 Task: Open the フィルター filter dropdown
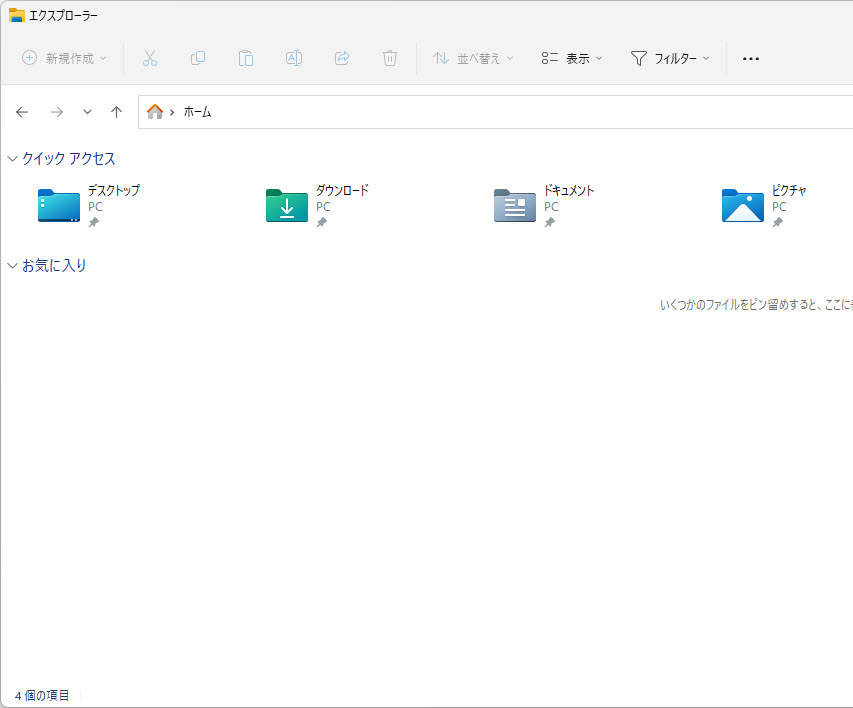(670, 58)
